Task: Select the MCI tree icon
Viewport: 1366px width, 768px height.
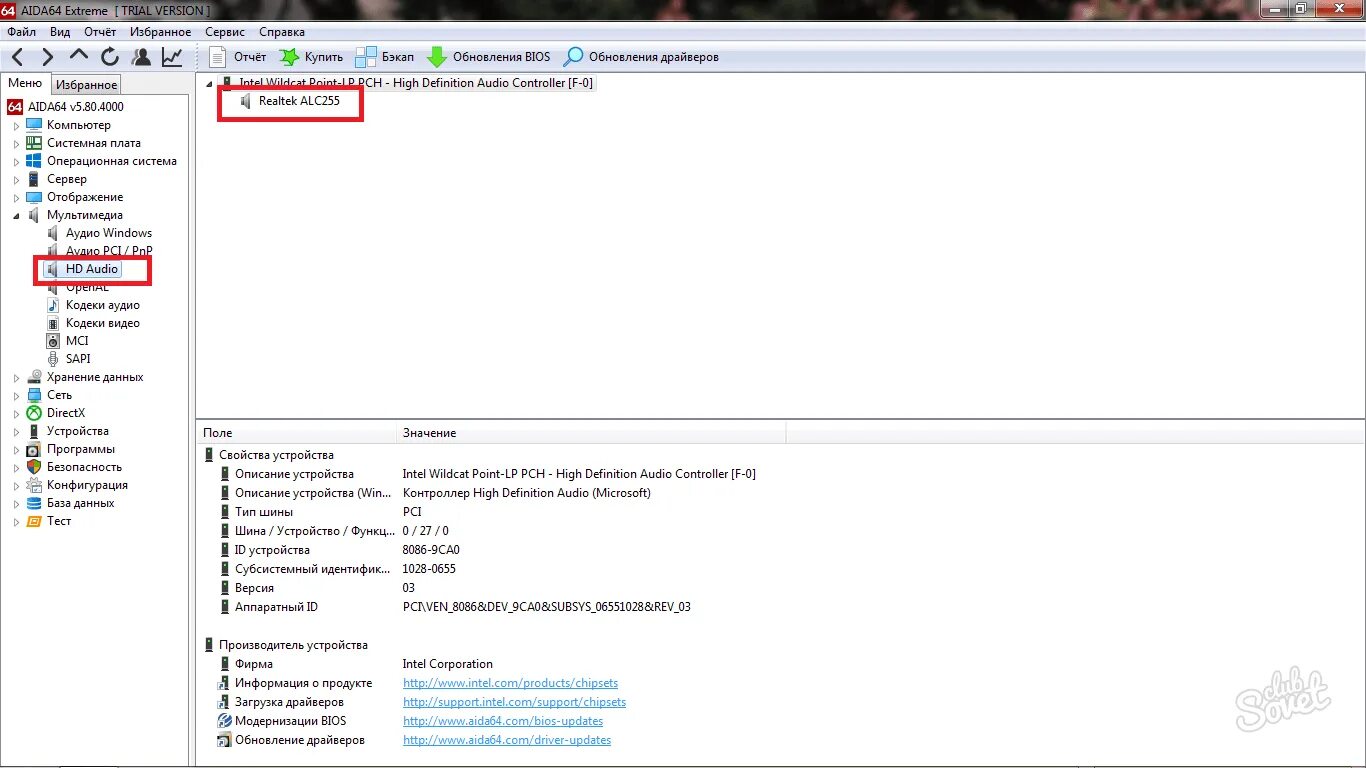Action: [54, 341]
